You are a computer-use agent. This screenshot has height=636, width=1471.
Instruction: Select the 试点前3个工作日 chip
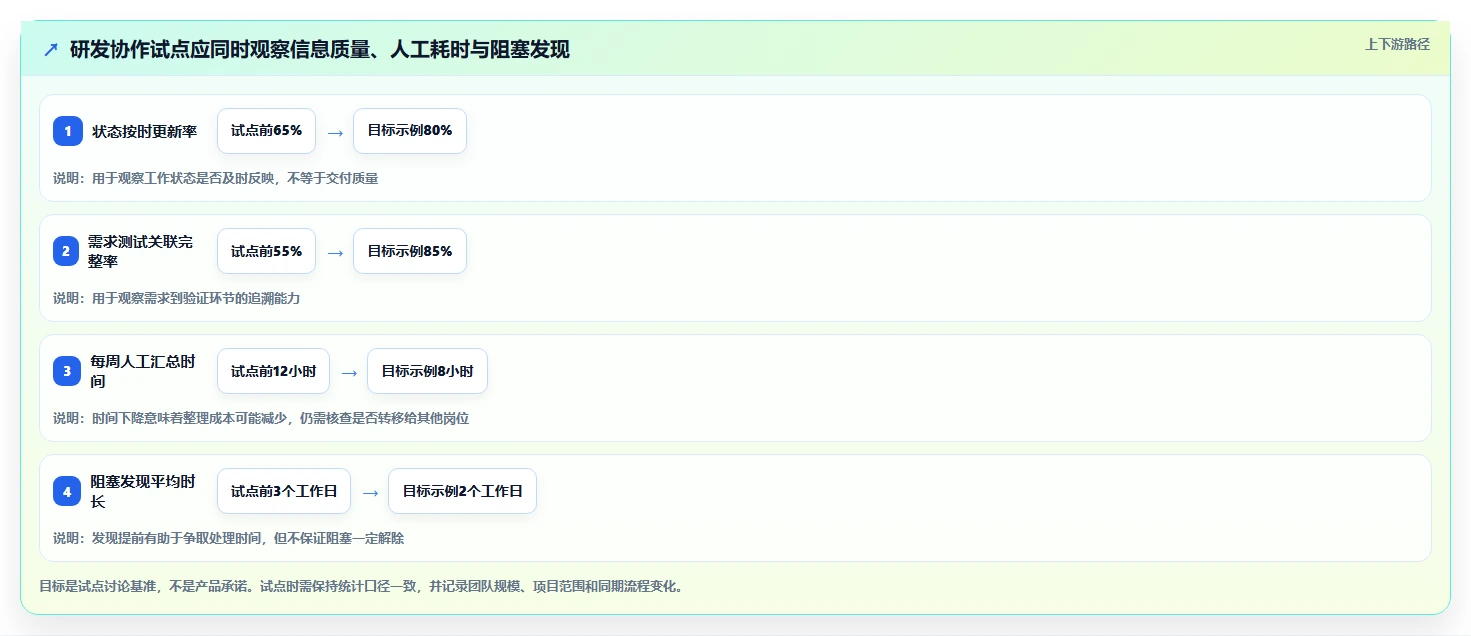[284, 491]
